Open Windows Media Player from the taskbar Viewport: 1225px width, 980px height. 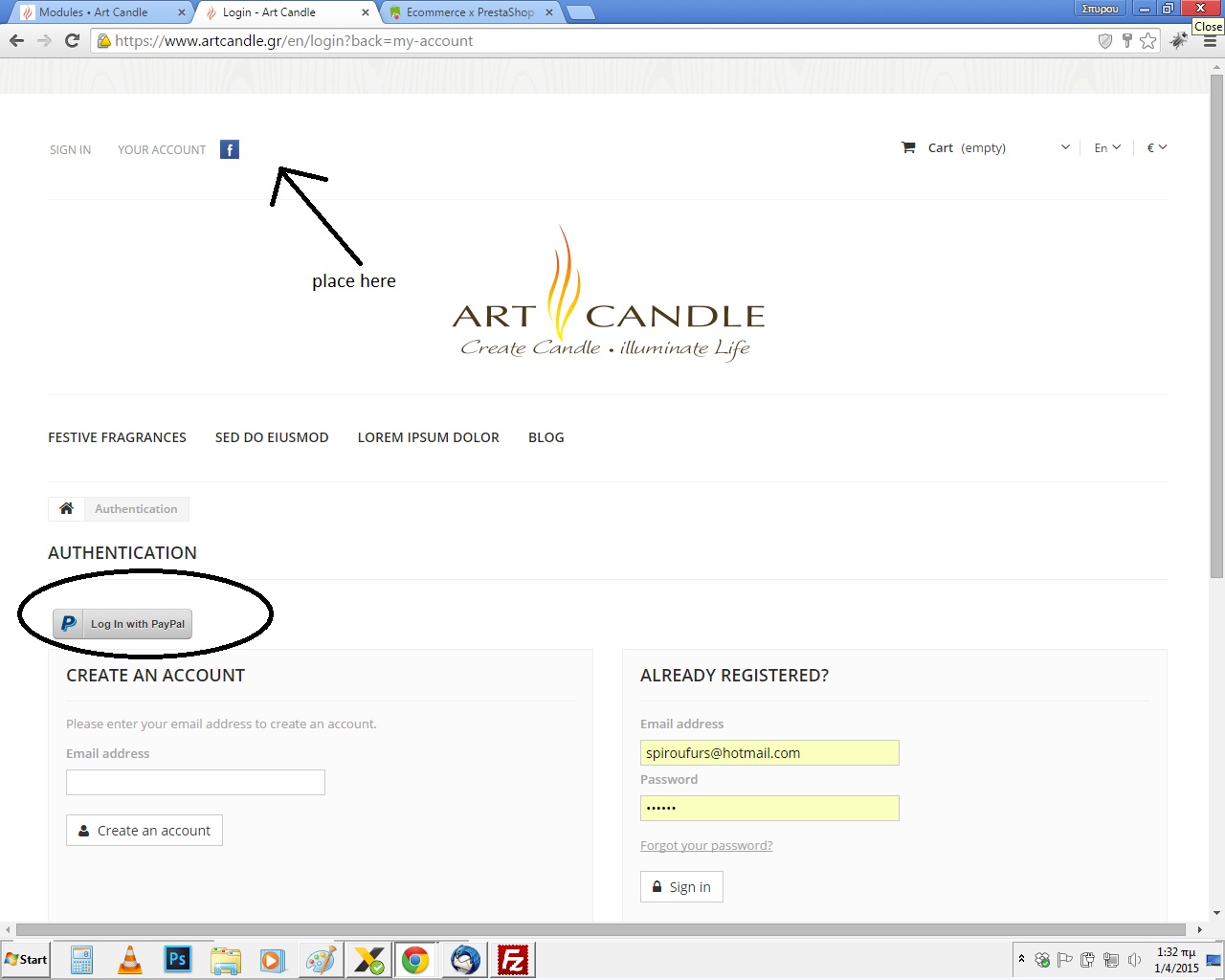273,960
